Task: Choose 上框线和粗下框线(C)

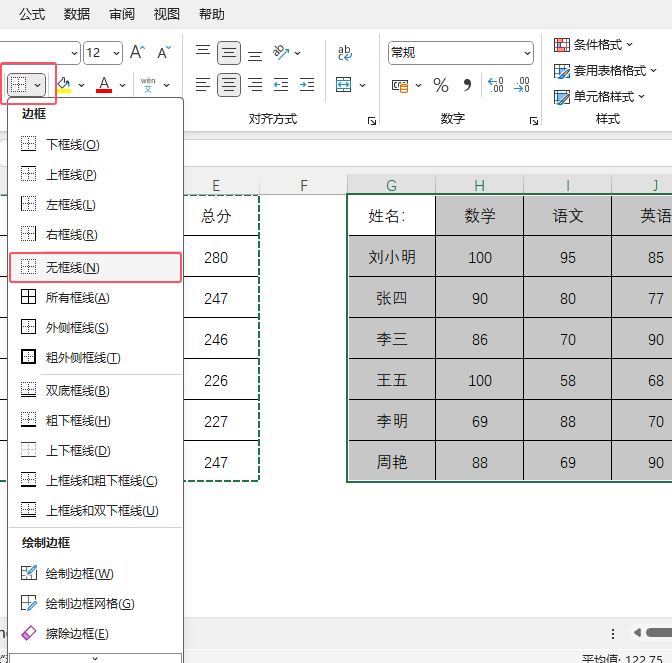Action: pos(95,480)
